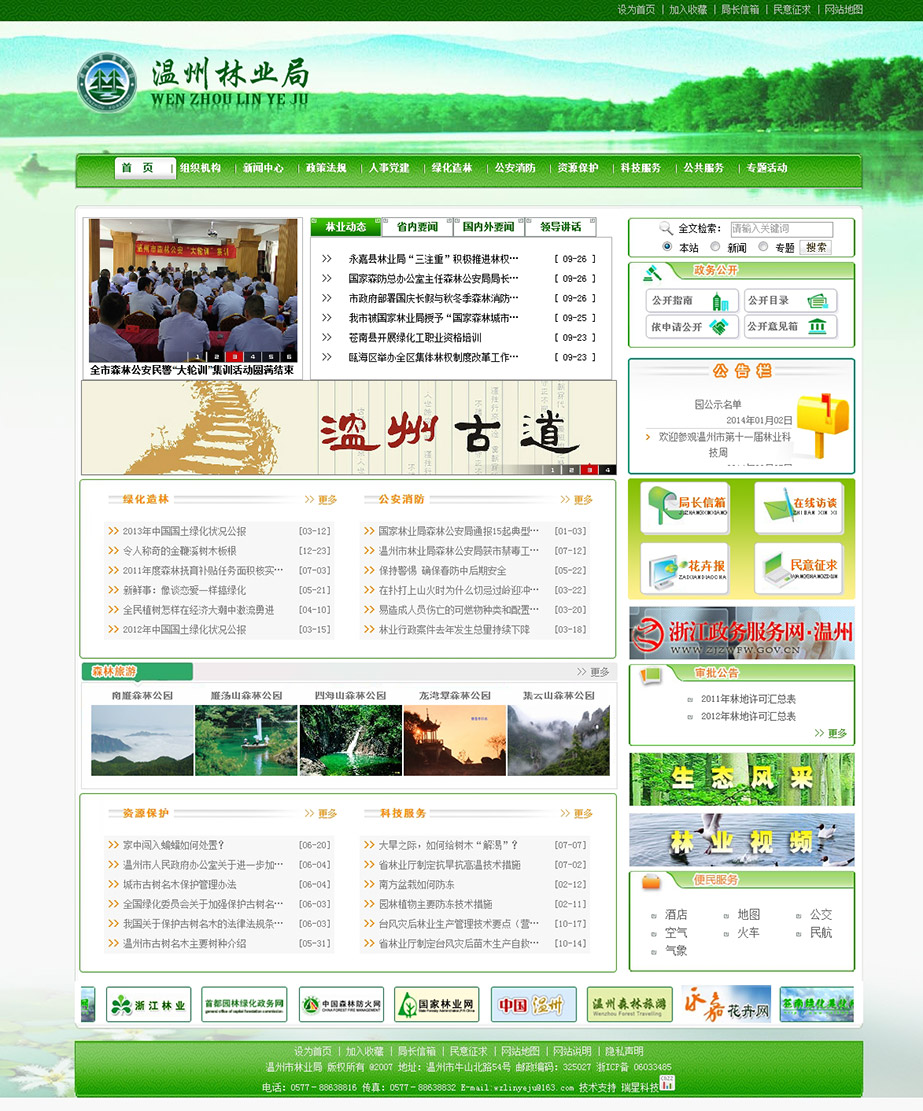
Task: Click the 中国森林防火网 logo
Action: [x=341, y=1005]
